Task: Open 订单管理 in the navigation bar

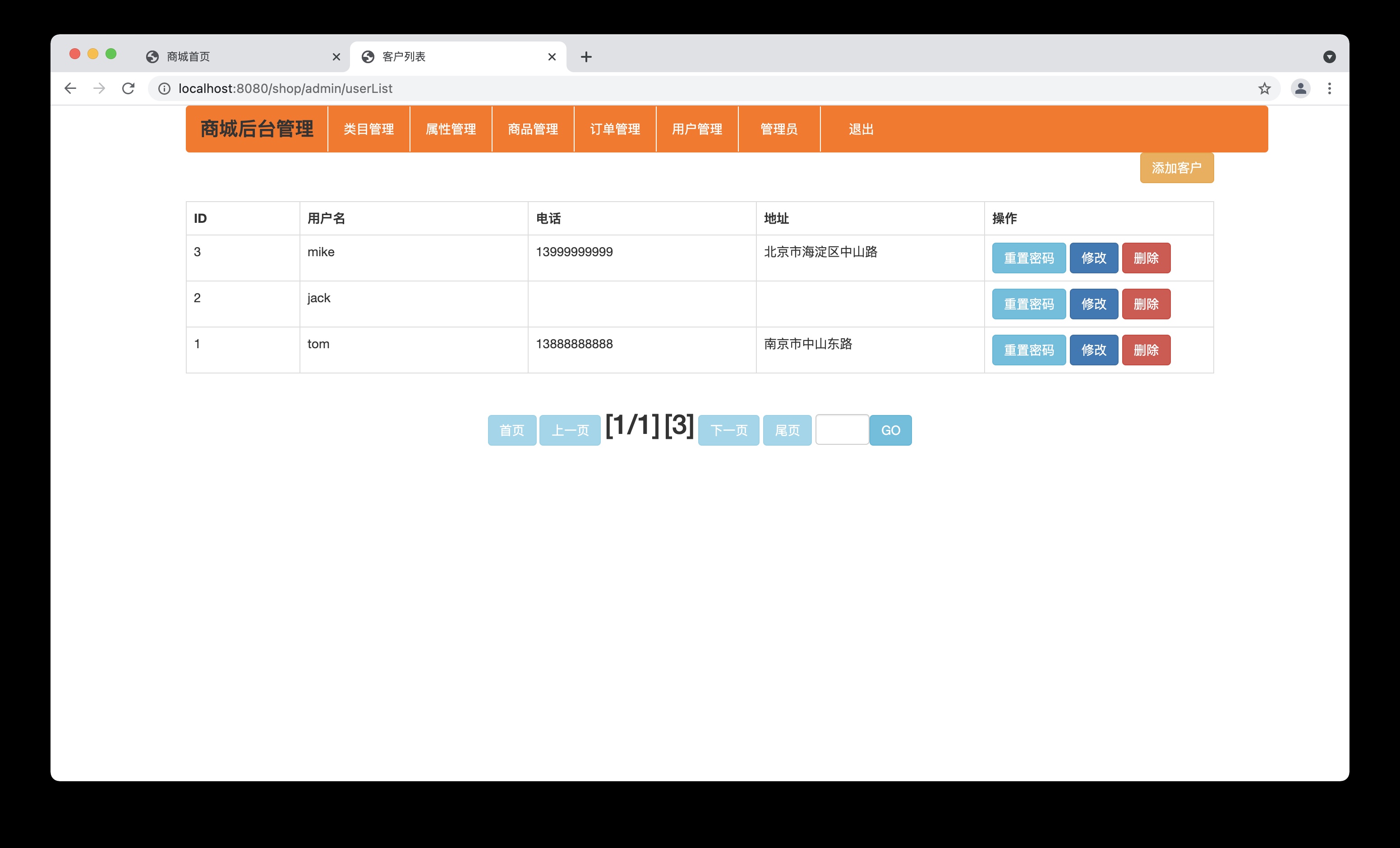Action: (x=615, y=129)
